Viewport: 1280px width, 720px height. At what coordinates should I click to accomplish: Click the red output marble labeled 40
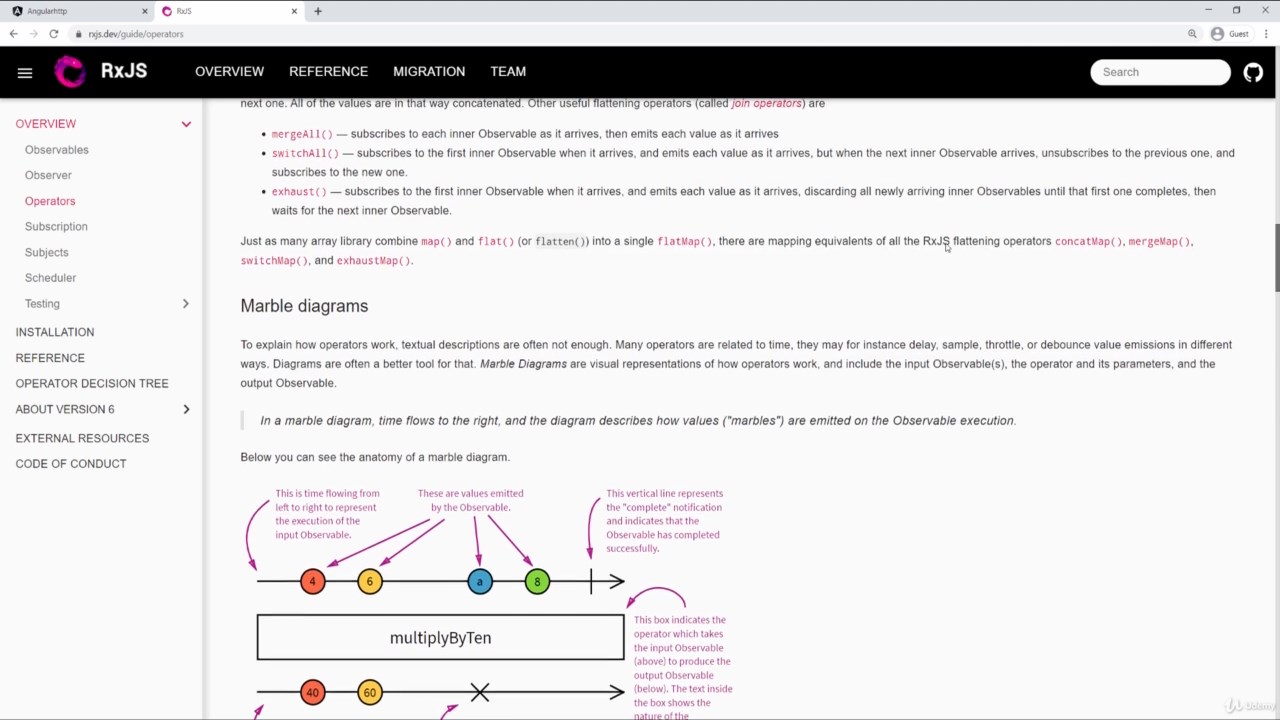click(312, 692)
